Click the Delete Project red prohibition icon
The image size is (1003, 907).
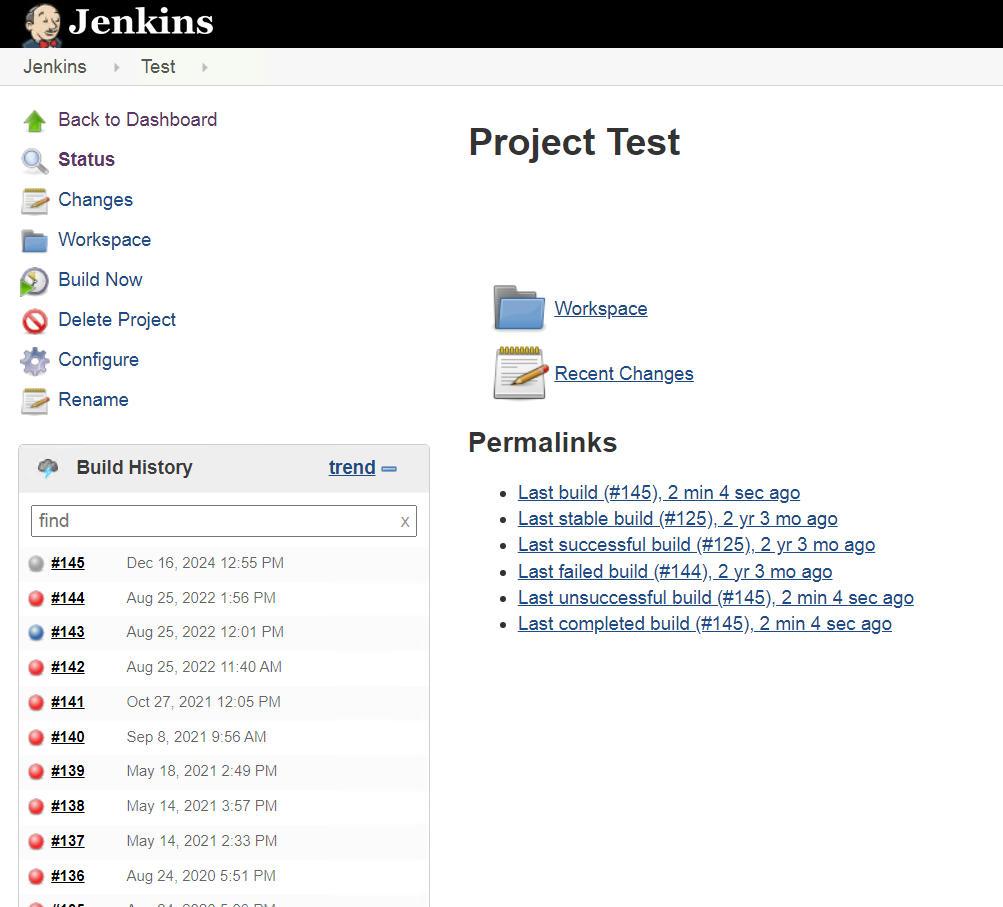point(34,321)
